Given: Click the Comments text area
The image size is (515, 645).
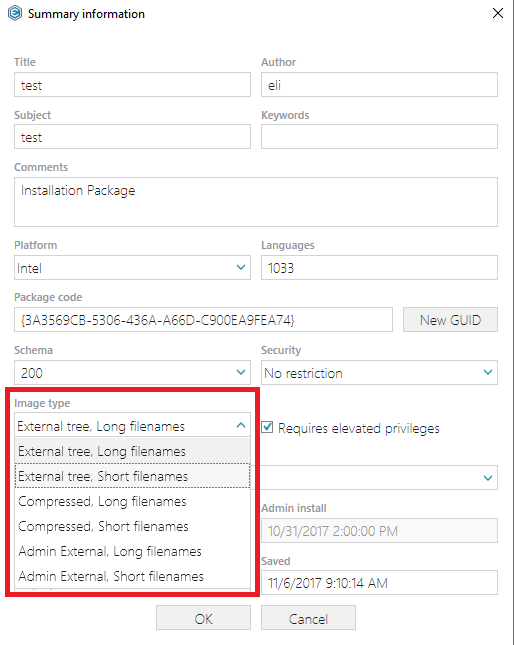Looking at the screenshot, I should [256, 202].
